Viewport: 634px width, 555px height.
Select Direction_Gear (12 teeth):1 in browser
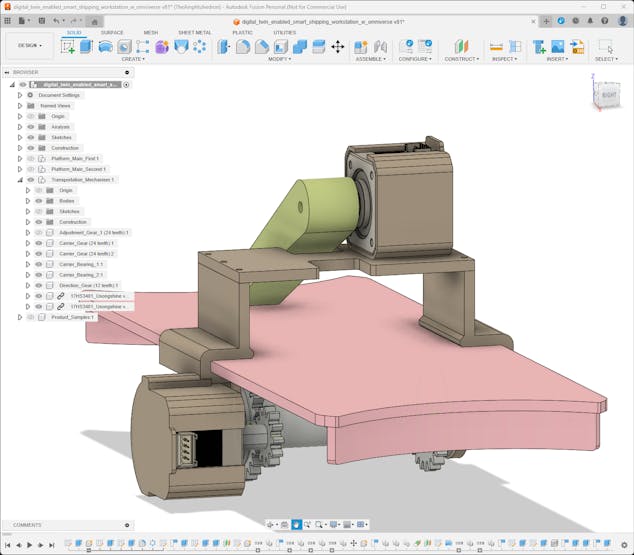pos(88,285)
